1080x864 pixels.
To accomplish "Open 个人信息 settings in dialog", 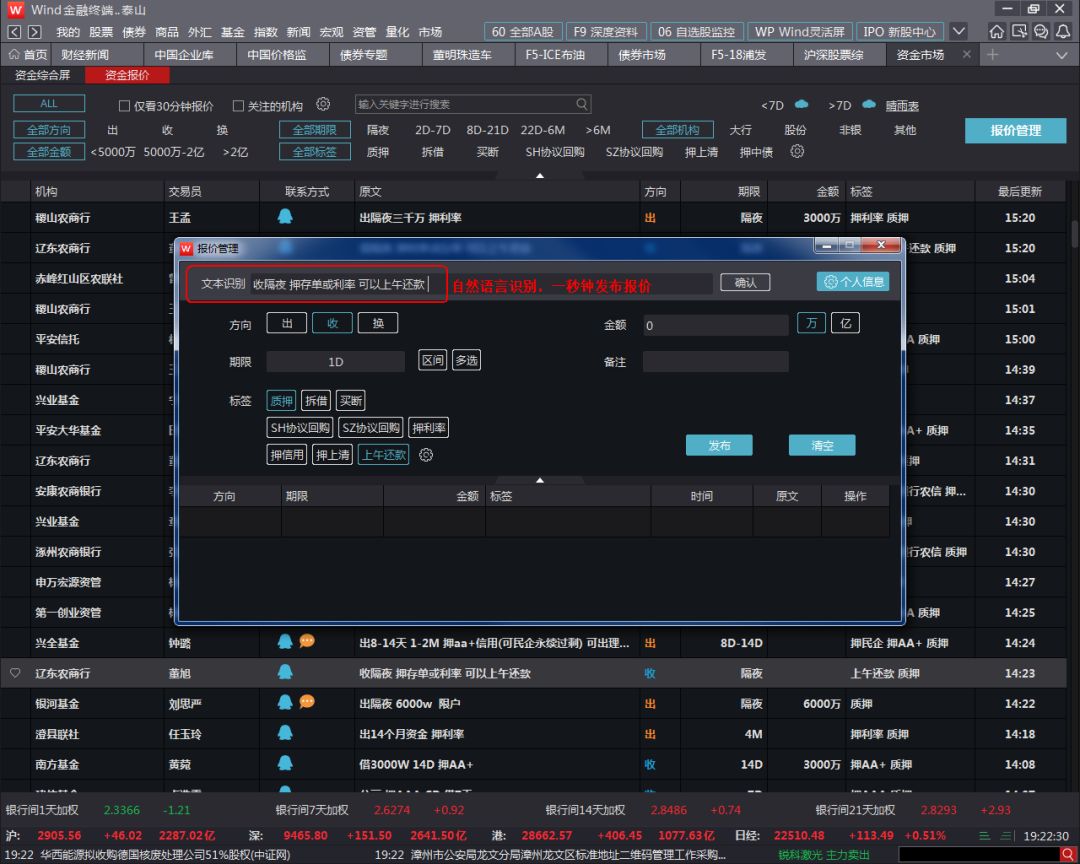I will pos(853,282).
